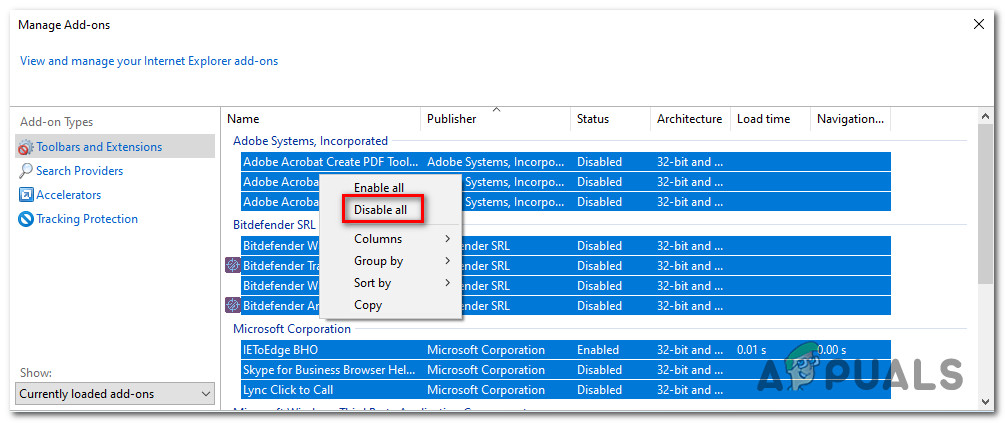
Task: Choose Disable all from context menu
Action: click(381, 210)
